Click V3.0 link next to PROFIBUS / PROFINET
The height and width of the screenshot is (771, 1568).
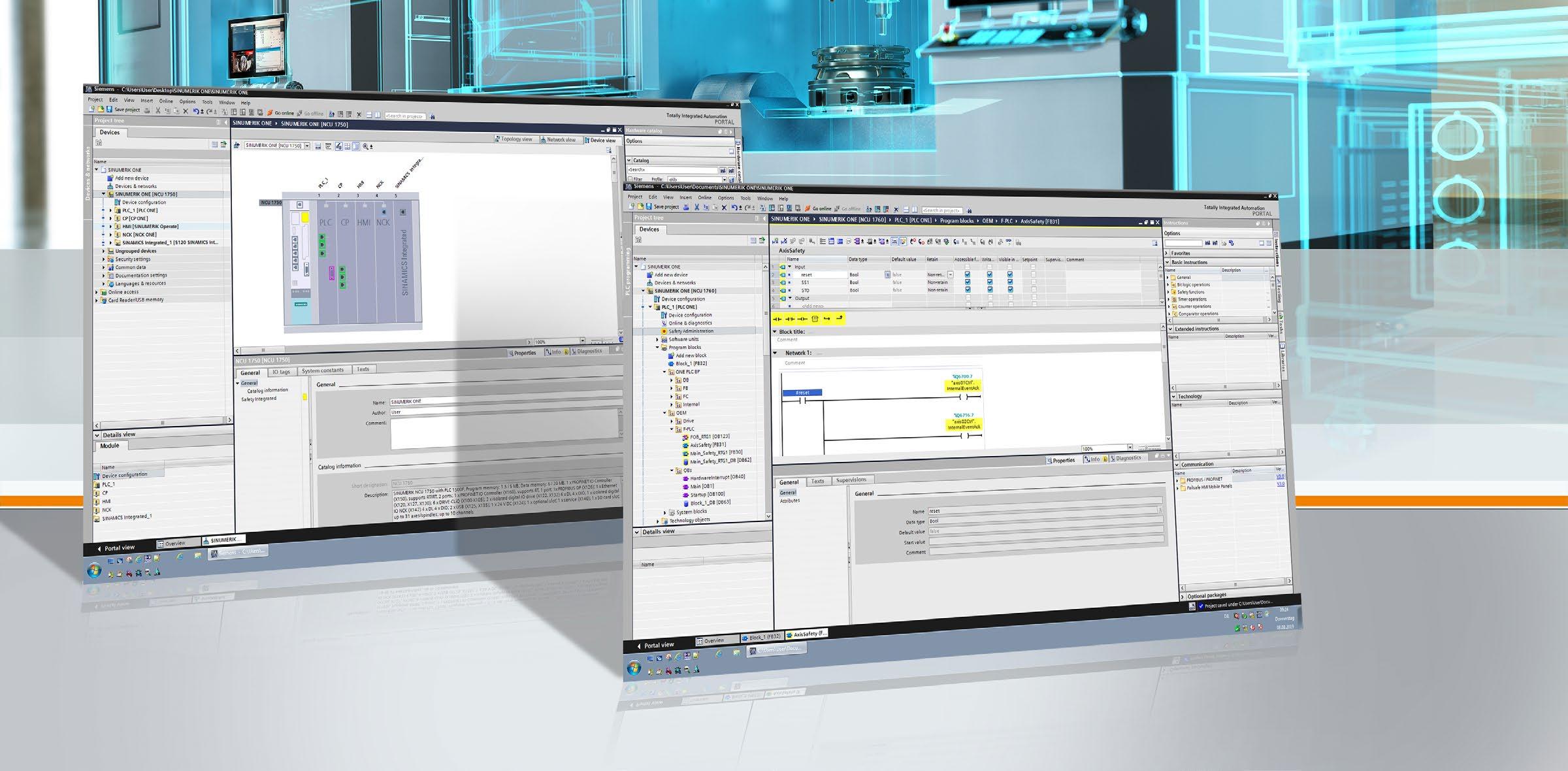tap(1280, 477)
